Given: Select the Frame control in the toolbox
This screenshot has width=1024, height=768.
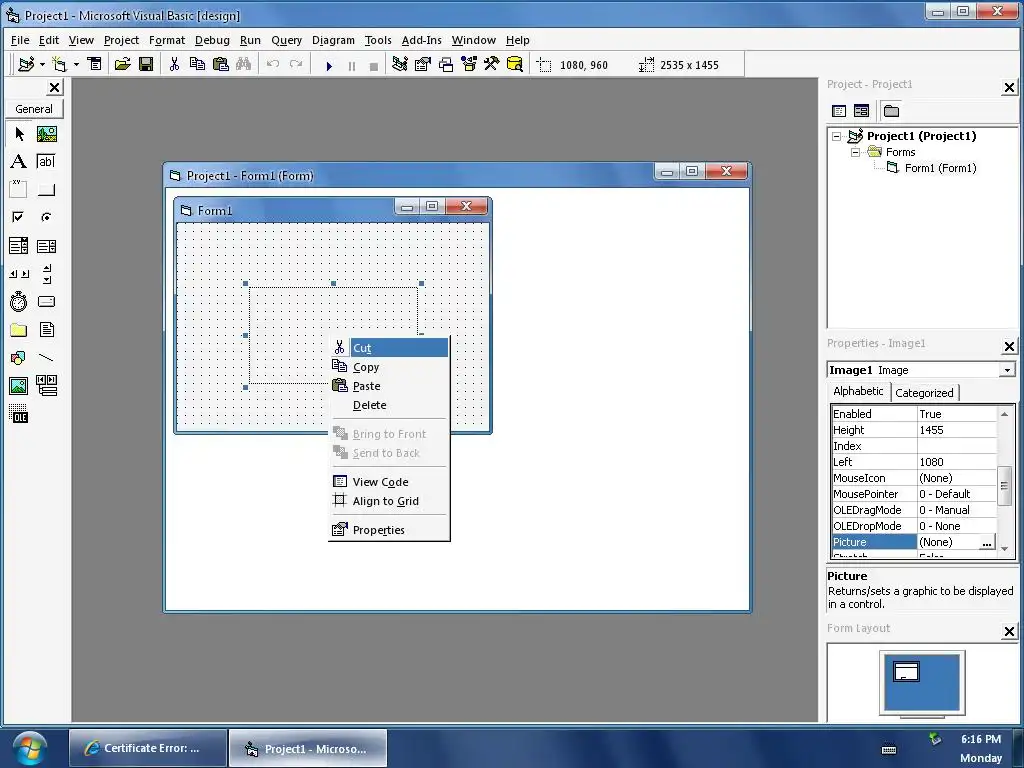Looking at the screenshot, I should (19, 189).
